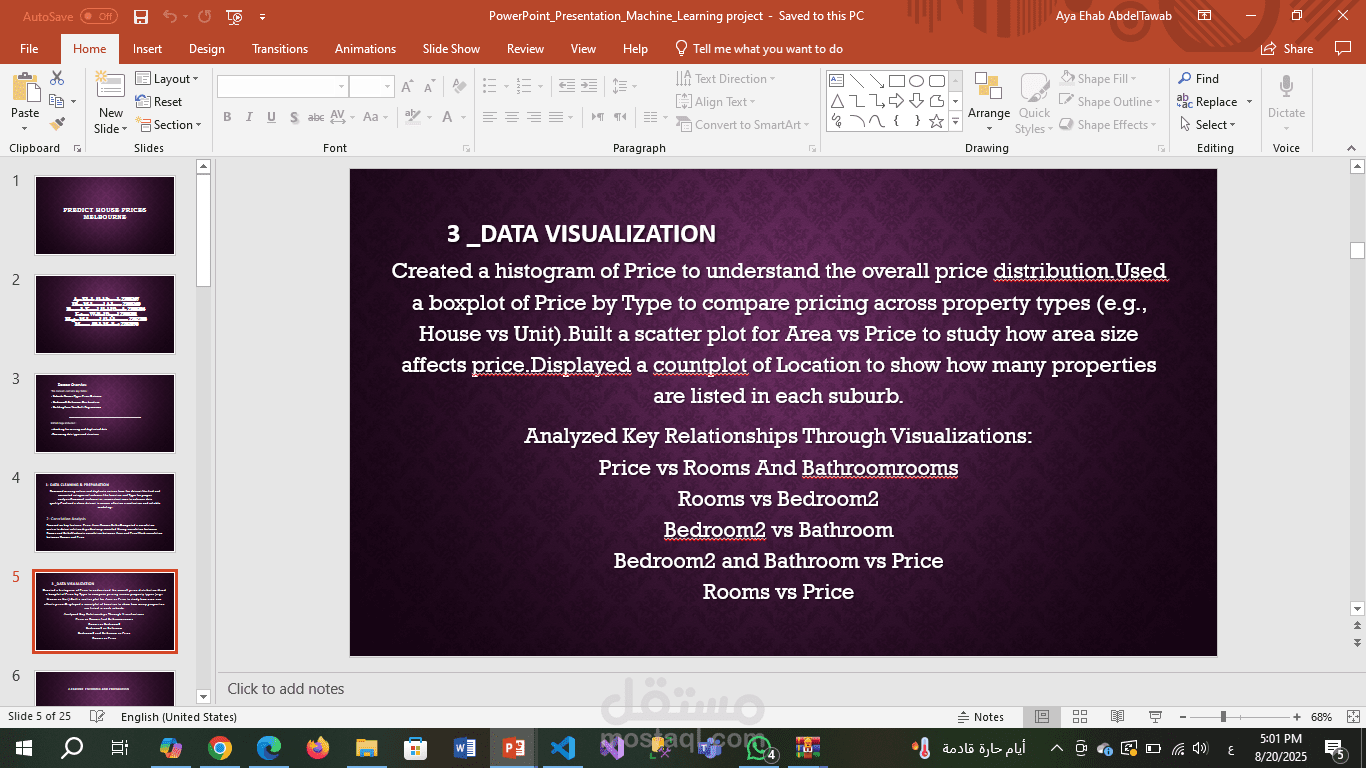The image size is (1366, 768).
Task: Click the Find button
Action: pyautogui.click(x=1198, y=79)
